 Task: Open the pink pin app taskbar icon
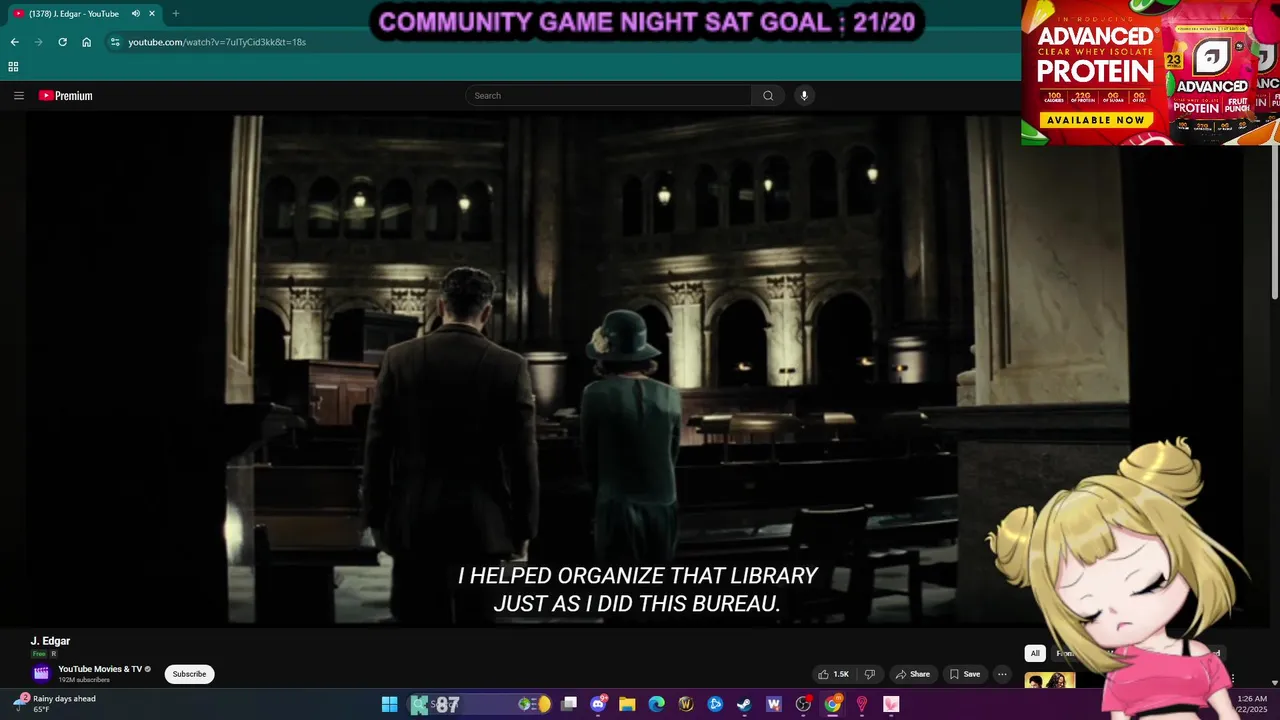[x=862, y=705]
